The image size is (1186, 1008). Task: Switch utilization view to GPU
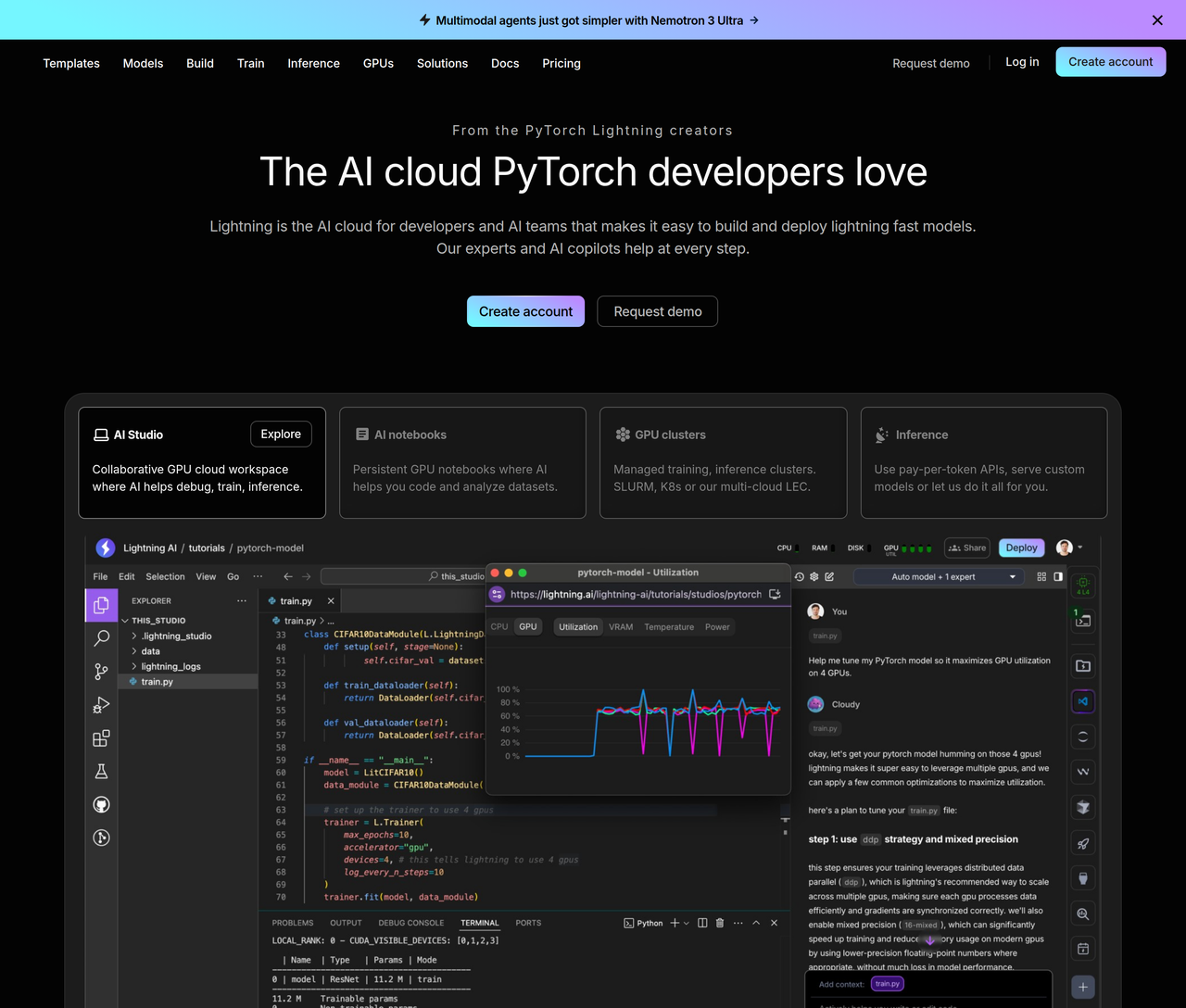click(528, 627)
